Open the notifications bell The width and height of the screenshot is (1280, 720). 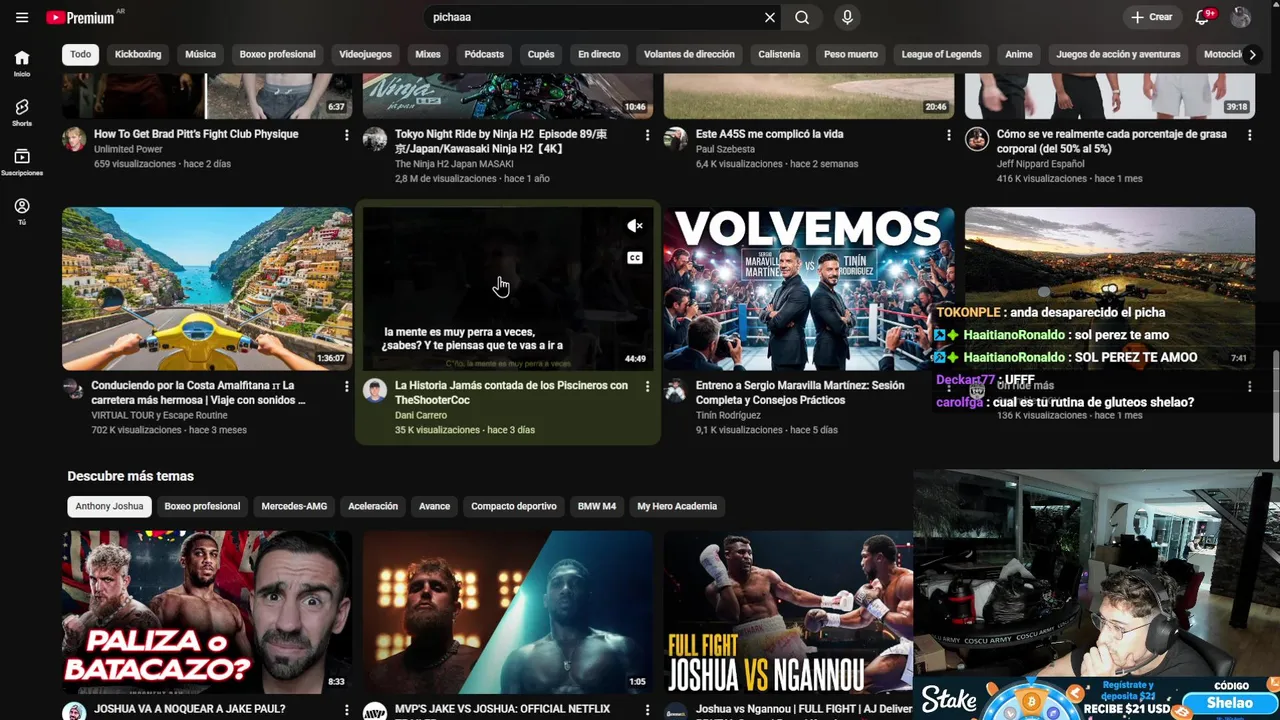(x=1203, y=17)
